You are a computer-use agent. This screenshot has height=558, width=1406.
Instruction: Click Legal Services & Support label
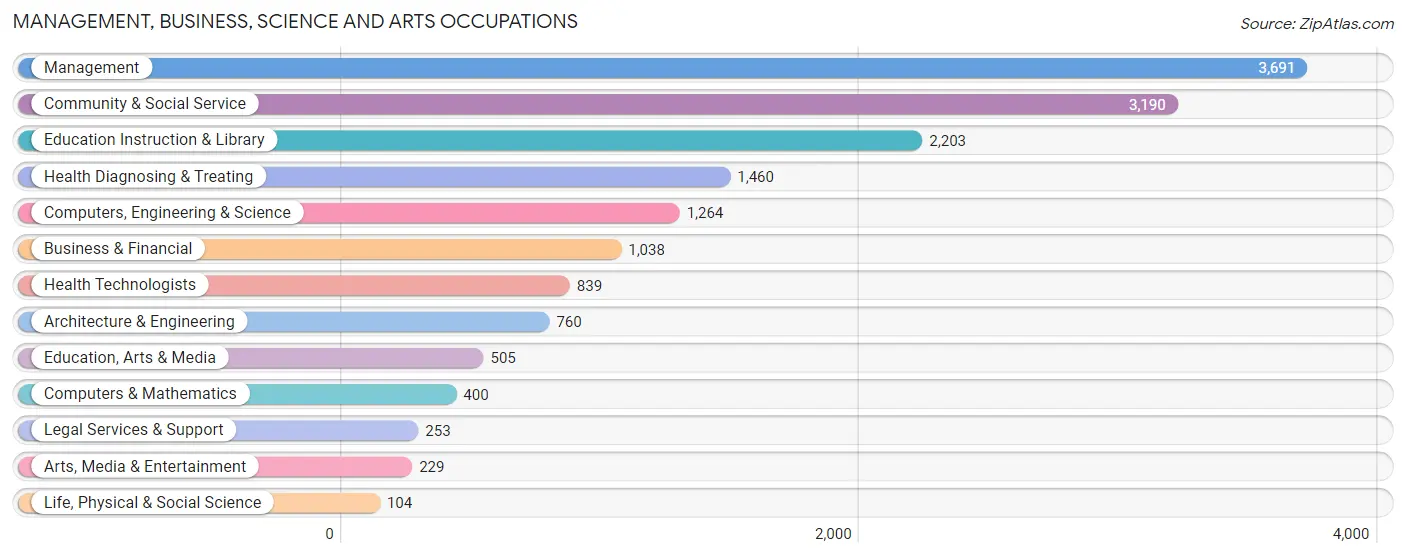[x=134, y=430]
